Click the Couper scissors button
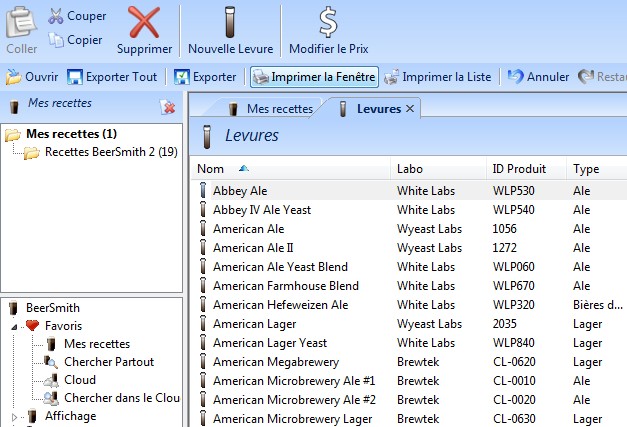The width and height of the screenshot is (627, 427). pos(78,16)
